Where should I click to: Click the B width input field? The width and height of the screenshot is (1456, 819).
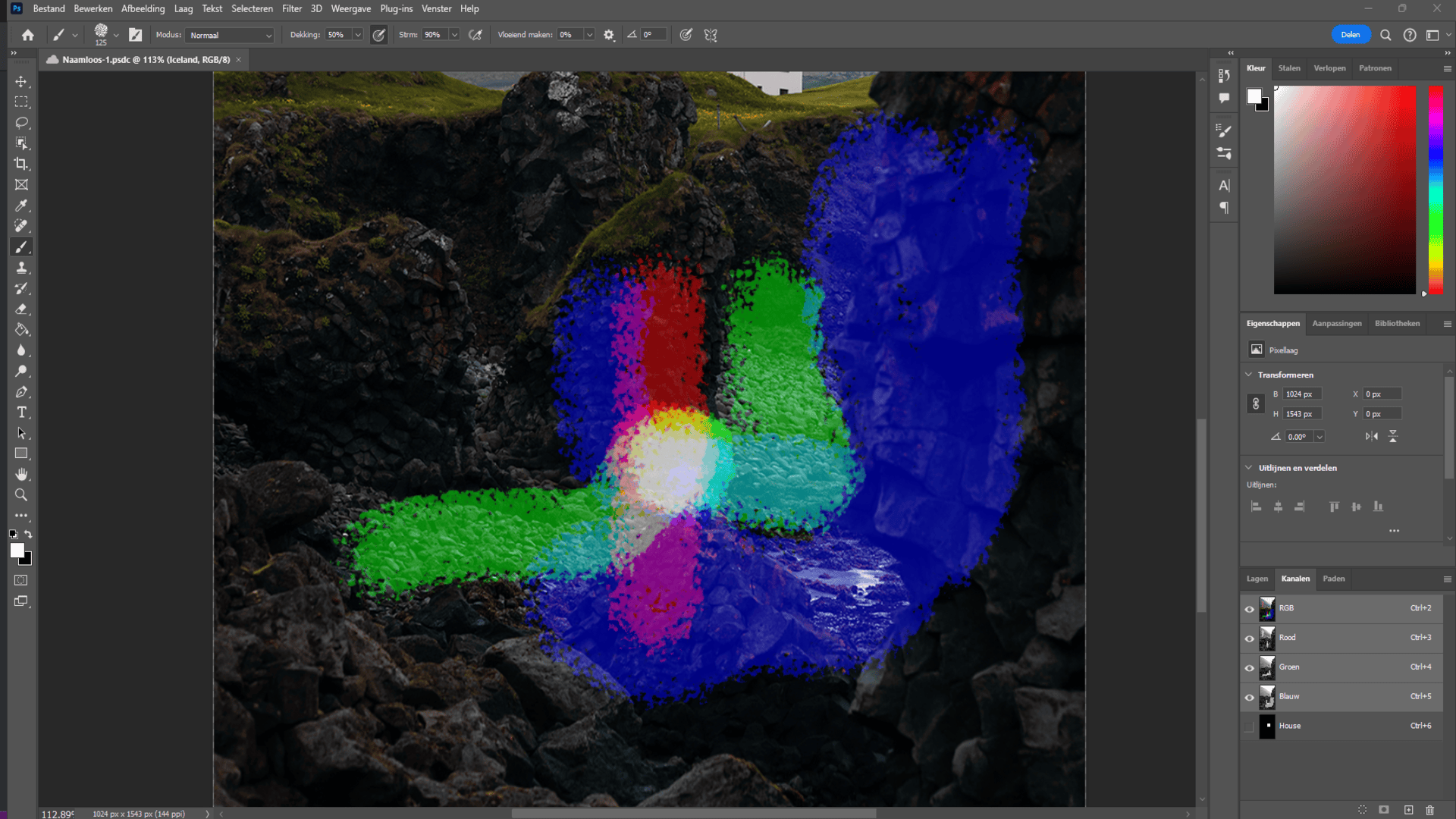[x=1302, y=394]
